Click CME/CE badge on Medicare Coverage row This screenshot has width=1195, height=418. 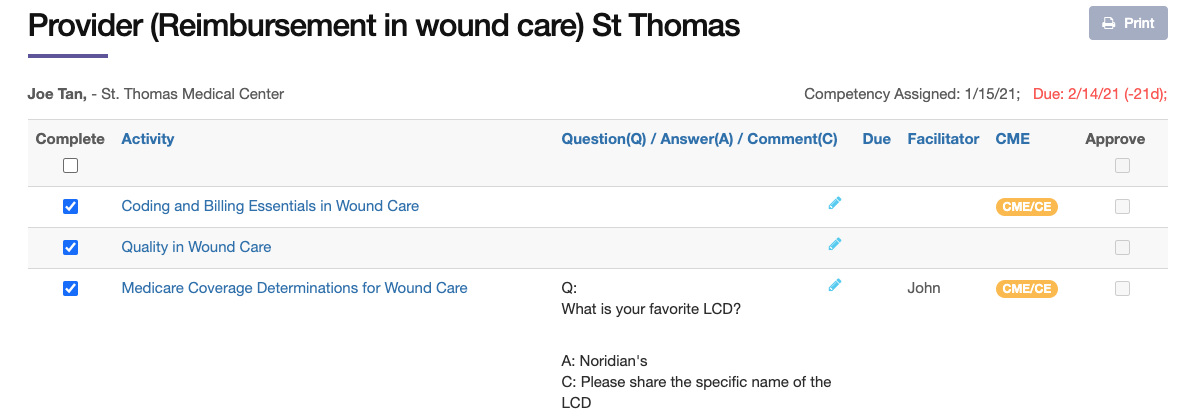1027,289
